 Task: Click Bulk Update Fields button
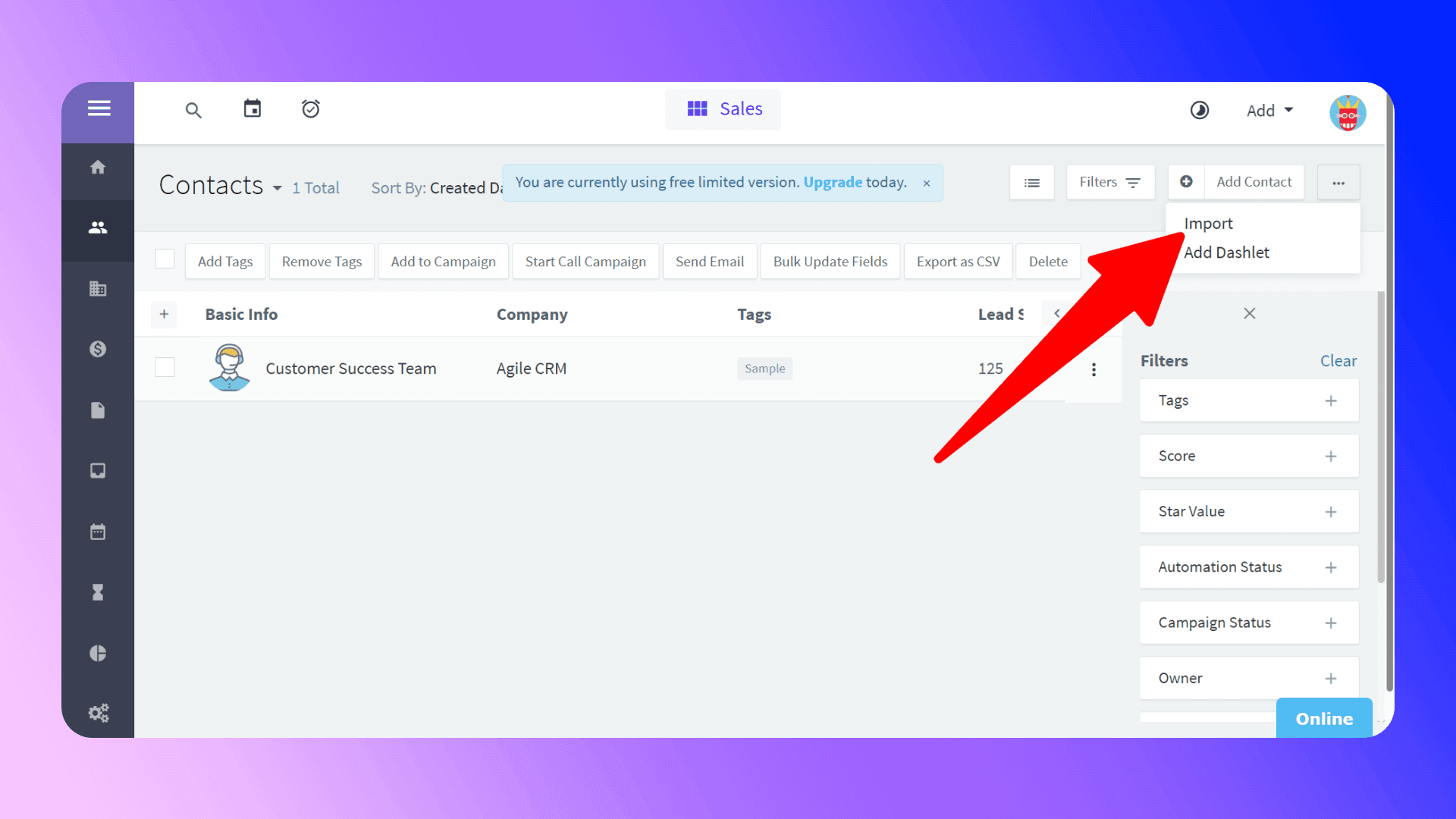pos(830,262)
